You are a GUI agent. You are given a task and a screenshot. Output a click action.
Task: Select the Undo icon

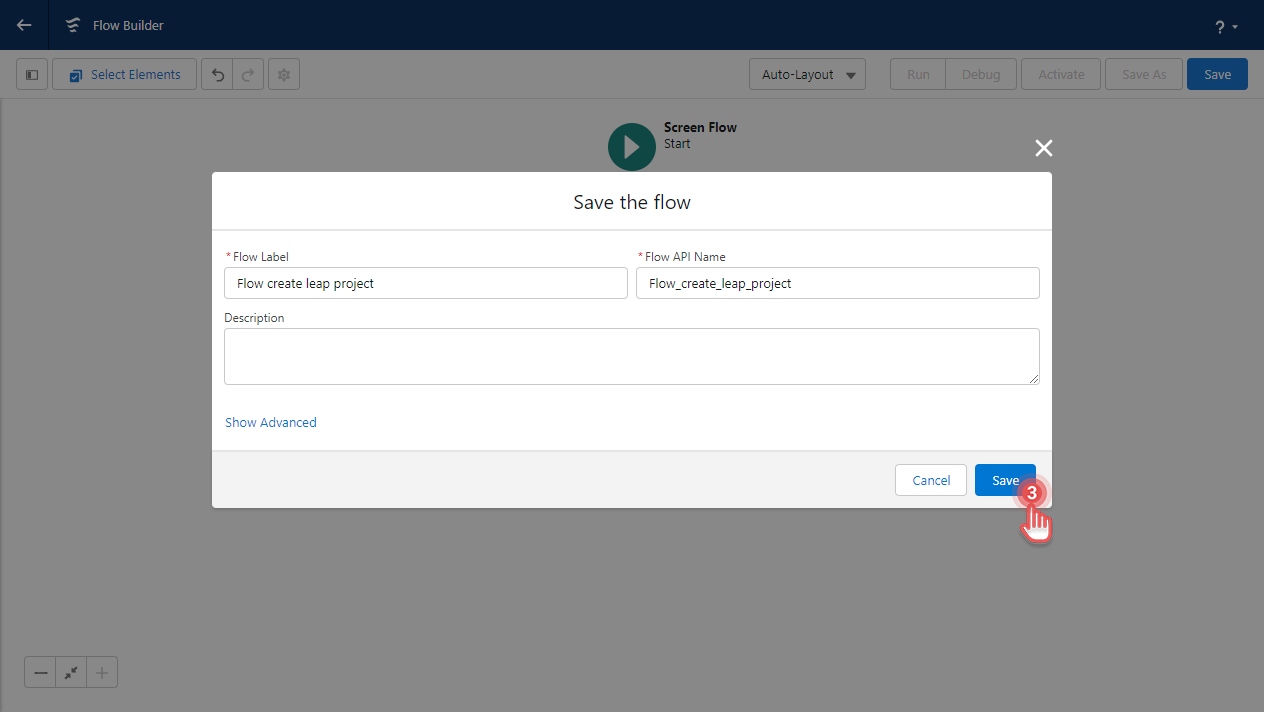point(218,74)
